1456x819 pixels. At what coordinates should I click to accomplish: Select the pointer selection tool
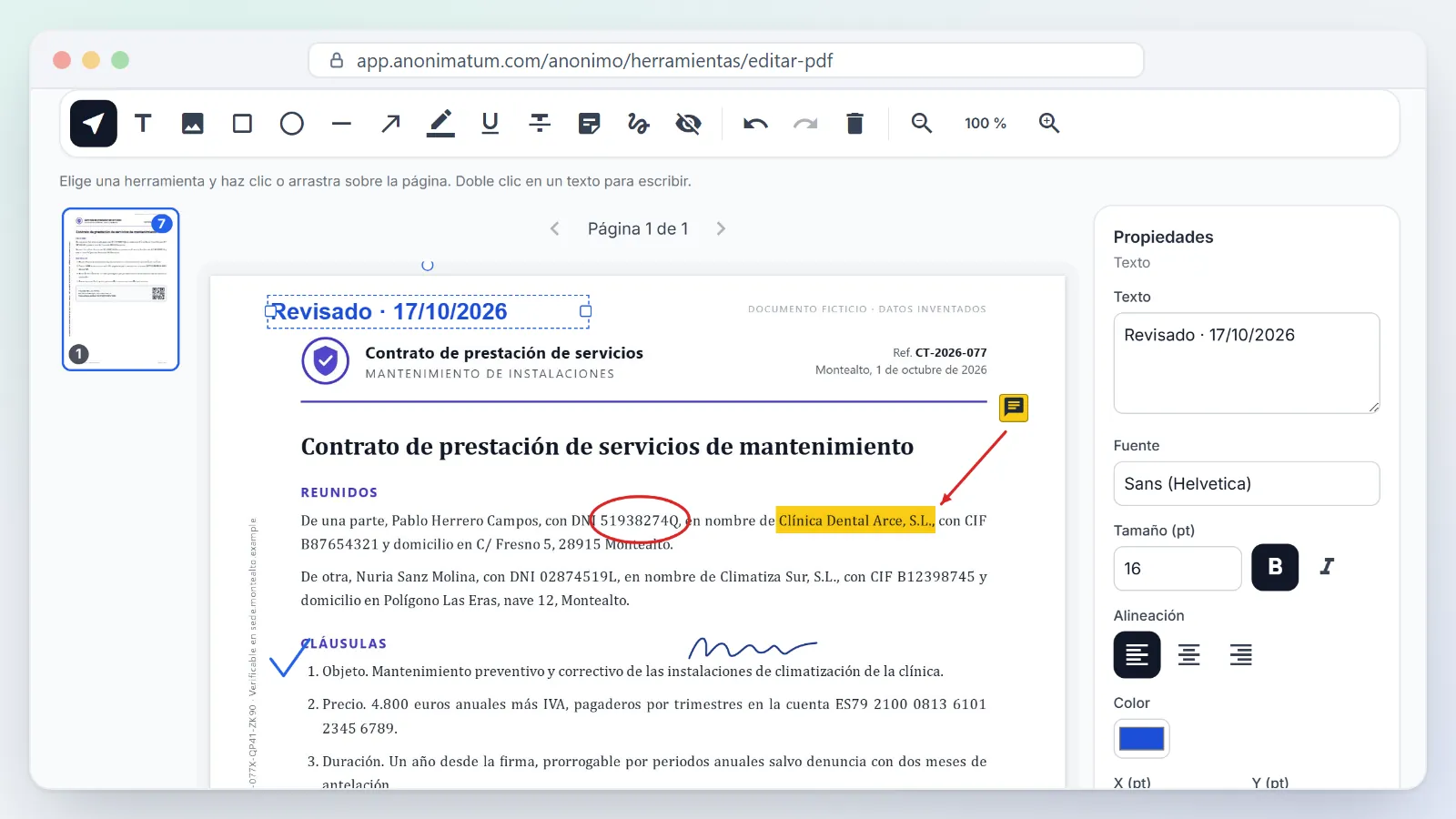[x=94, y=124]
